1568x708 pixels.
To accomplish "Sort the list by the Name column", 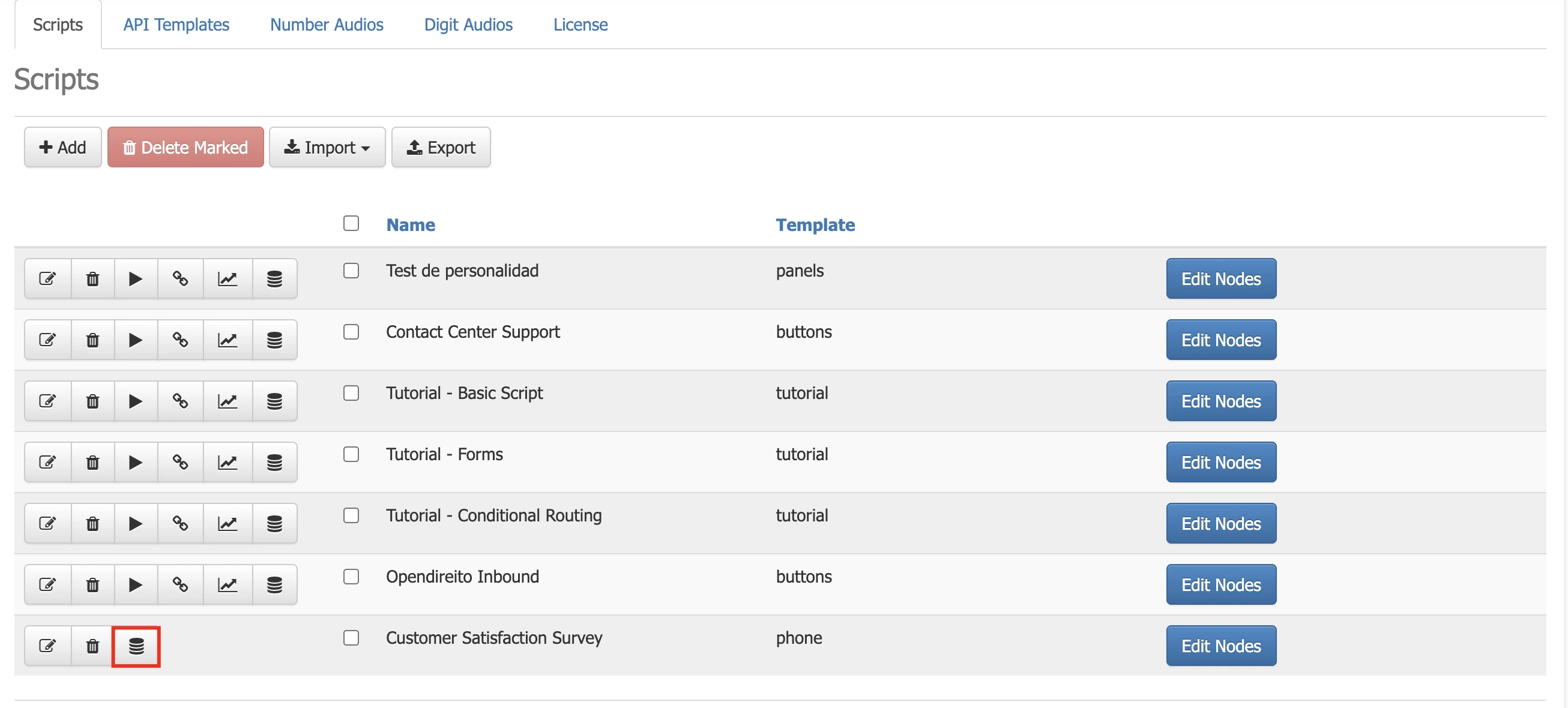I will [410, 224].
